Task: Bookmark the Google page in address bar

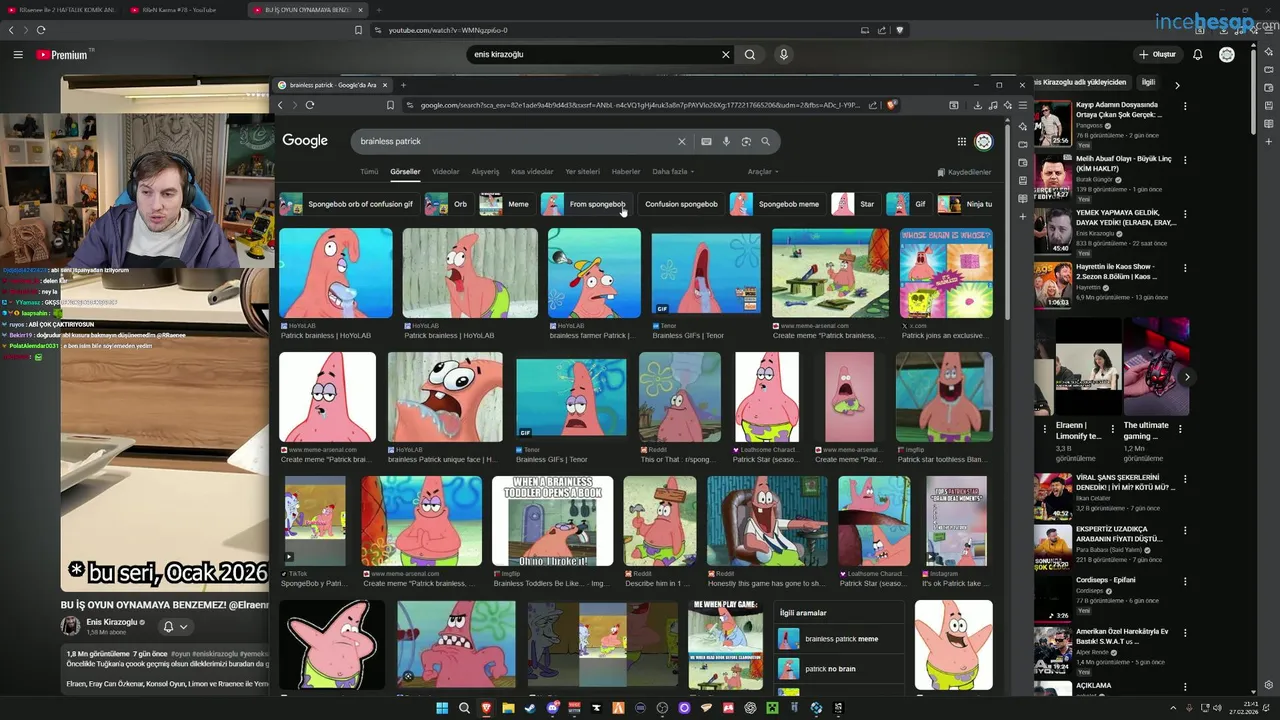Action: point(390,105)
